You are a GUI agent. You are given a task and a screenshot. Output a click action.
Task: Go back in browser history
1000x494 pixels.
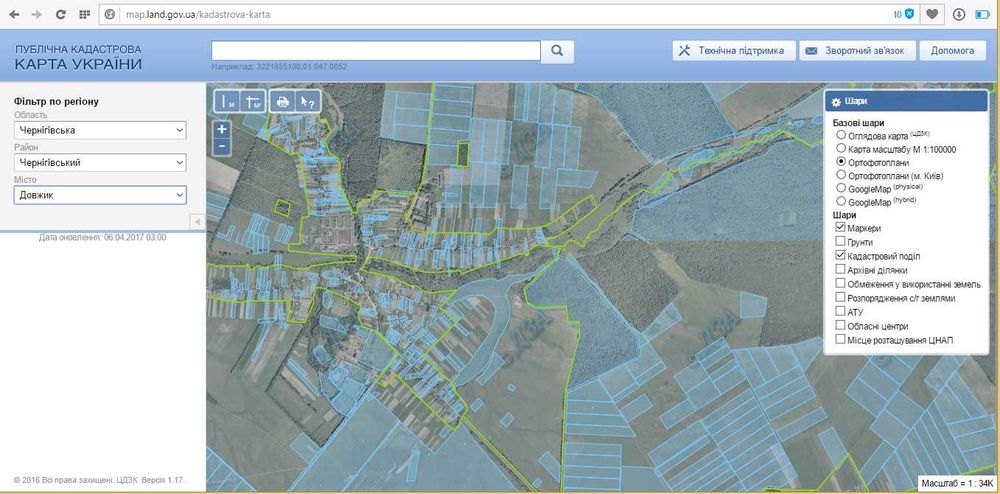14,14
